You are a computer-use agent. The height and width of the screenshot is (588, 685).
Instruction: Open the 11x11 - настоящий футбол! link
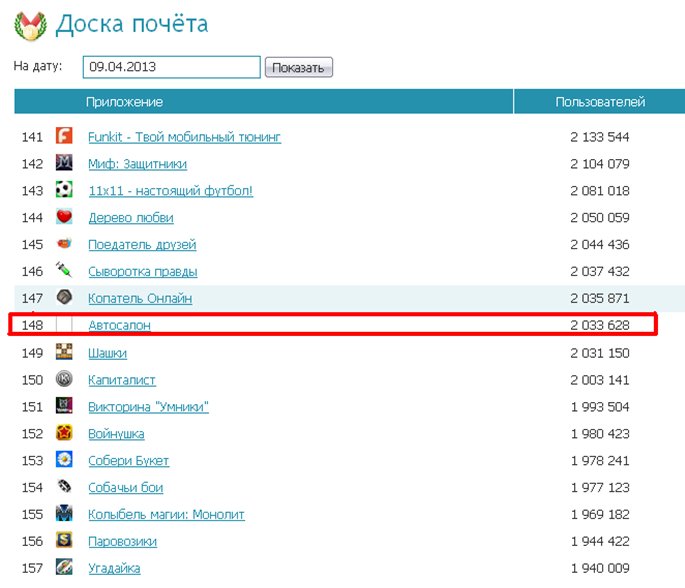tap(170, 191)
